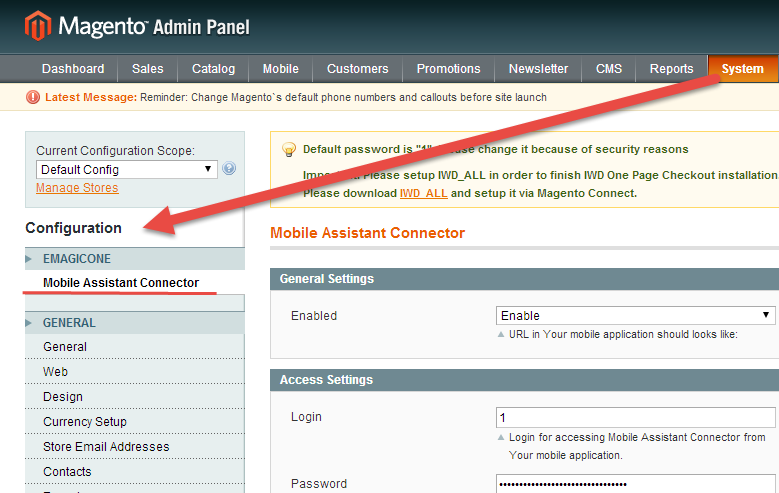Click the 'Reminder: Change Magento's default' message

pos(343,97)
